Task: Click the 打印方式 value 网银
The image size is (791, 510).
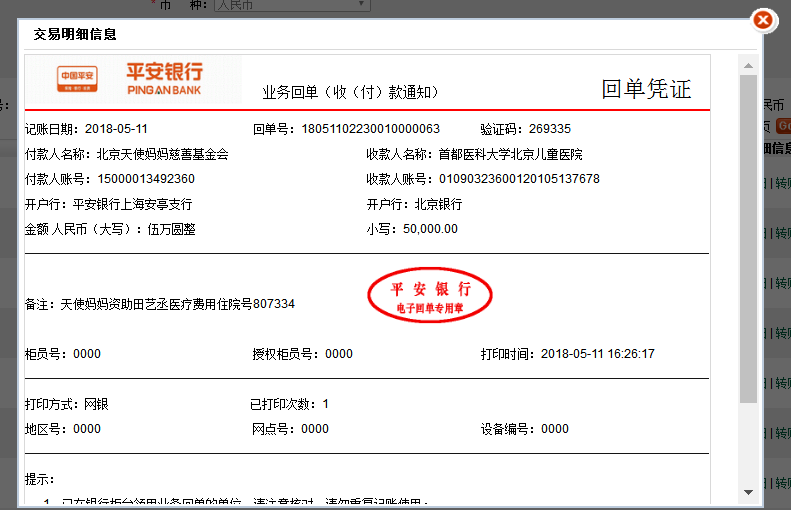Action: point(96,405)
